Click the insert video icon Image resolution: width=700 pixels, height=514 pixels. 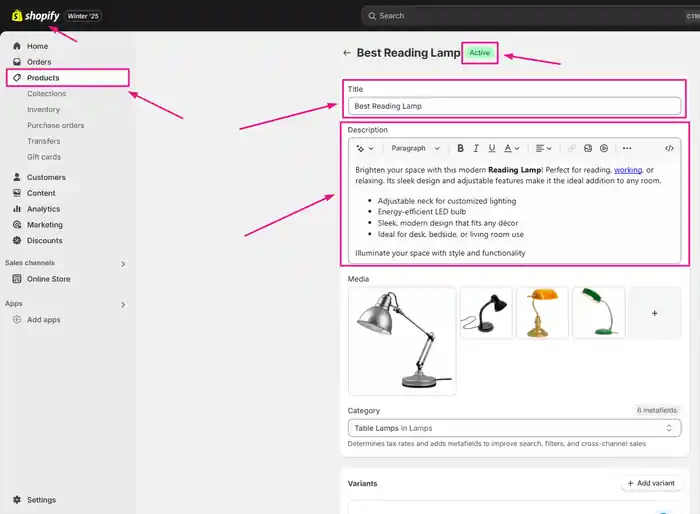(604, 148)
